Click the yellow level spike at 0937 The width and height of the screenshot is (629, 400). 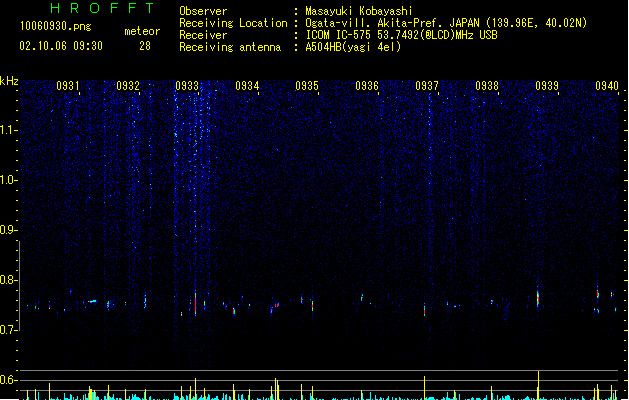424,388
